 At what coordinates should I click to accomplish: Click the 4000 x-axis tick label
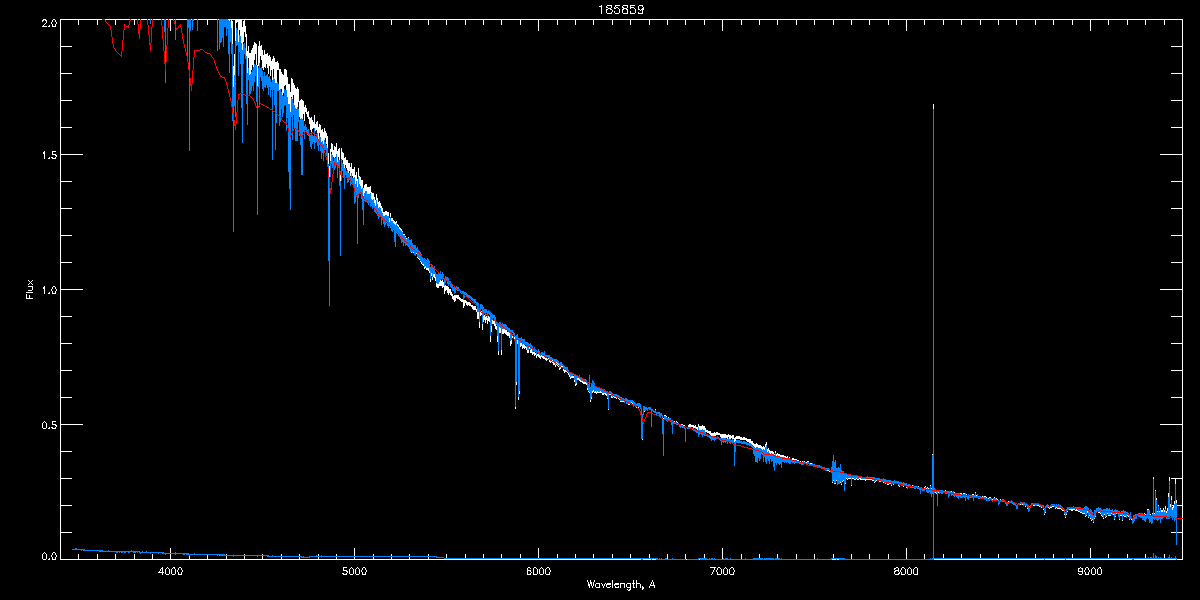tap(170, 572)
